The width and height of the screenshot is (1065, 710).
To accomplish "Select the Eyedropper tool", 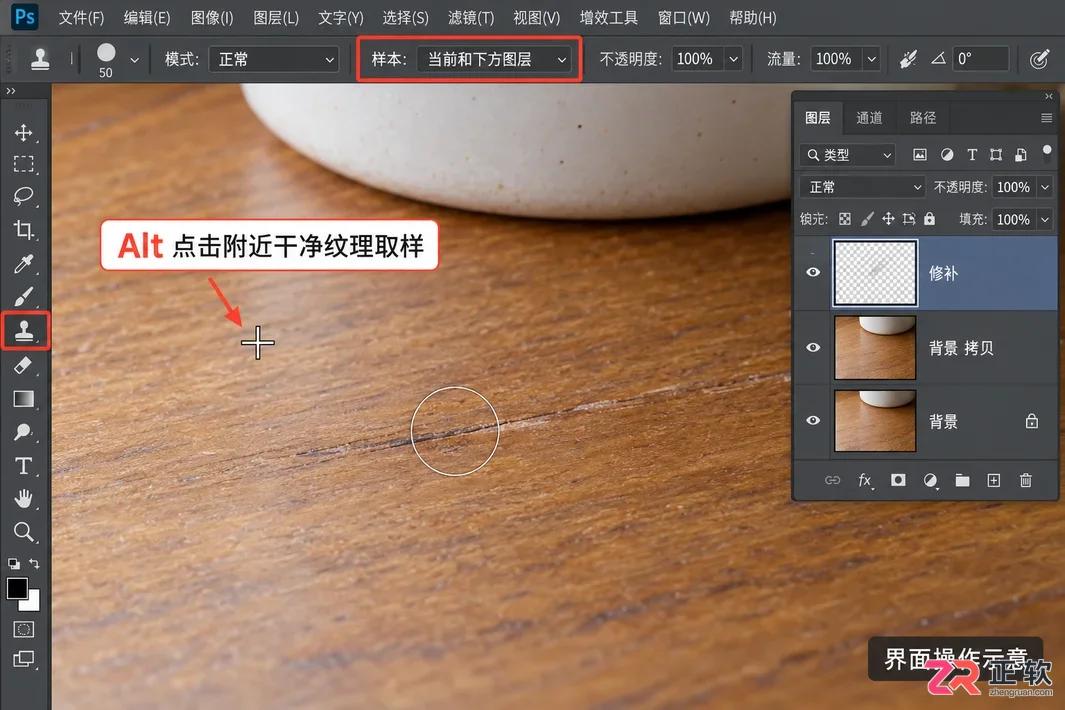I will tap(24, 264).
